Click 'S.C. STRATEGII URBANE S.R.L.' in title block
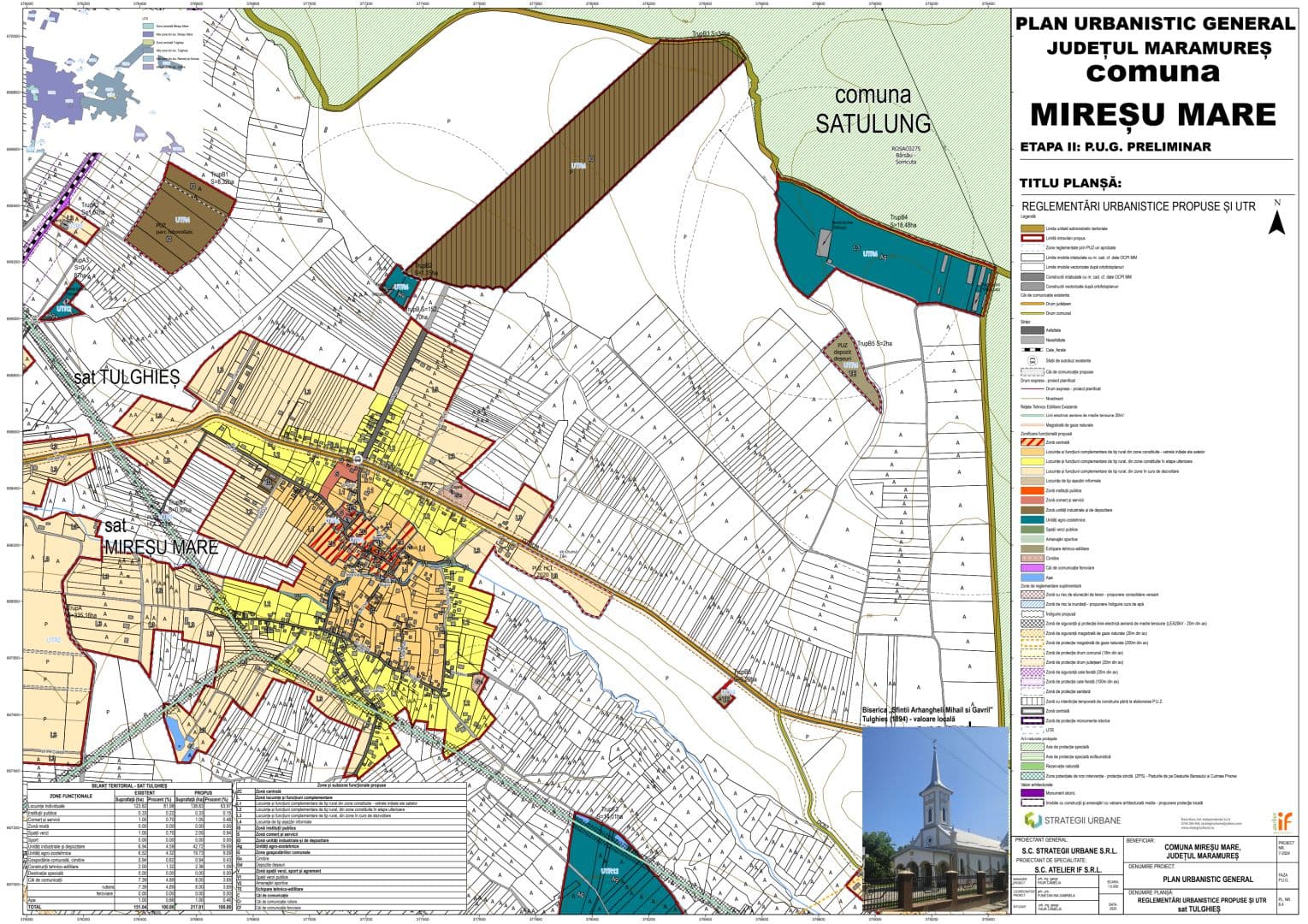This screenshot has height=924, width=1308. pyautogui.click(x=1069, y=851)
